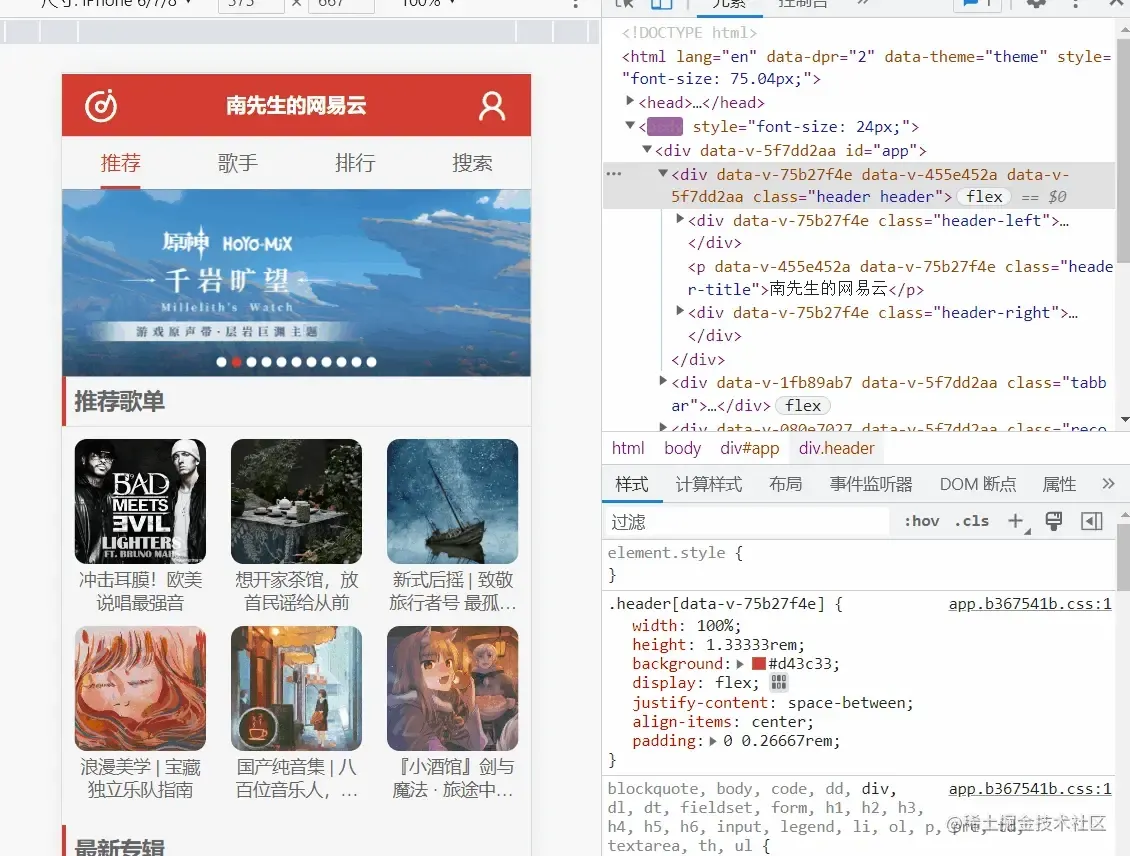Expand the header-left div node
The image size is (1130, 856).
pos(680,219)
